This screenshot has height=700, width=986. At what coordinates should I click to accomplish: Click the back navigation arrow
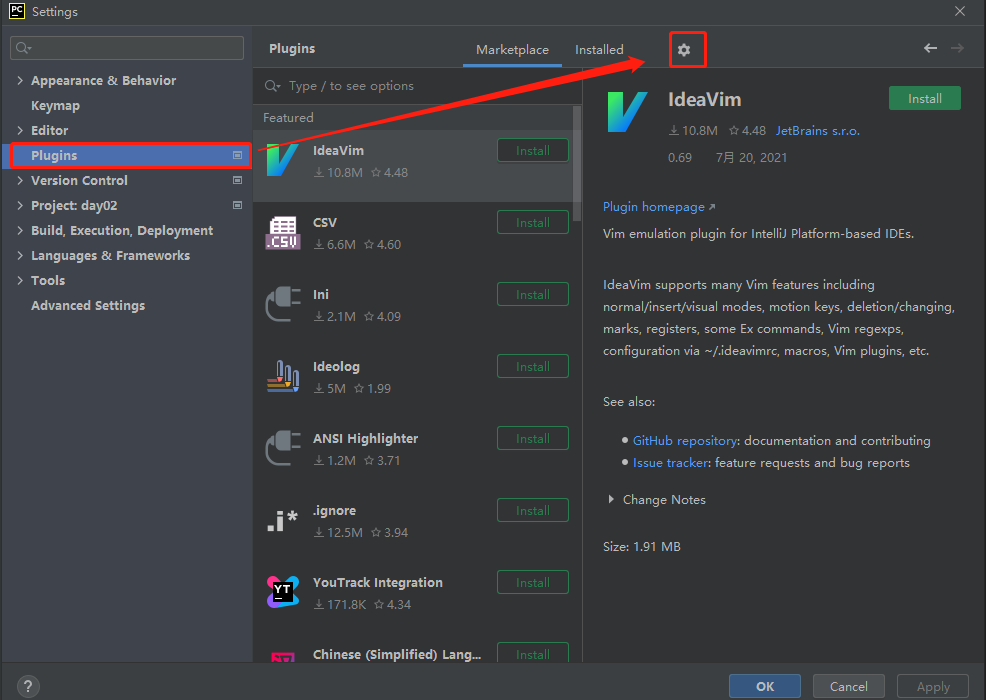[931, 48]
